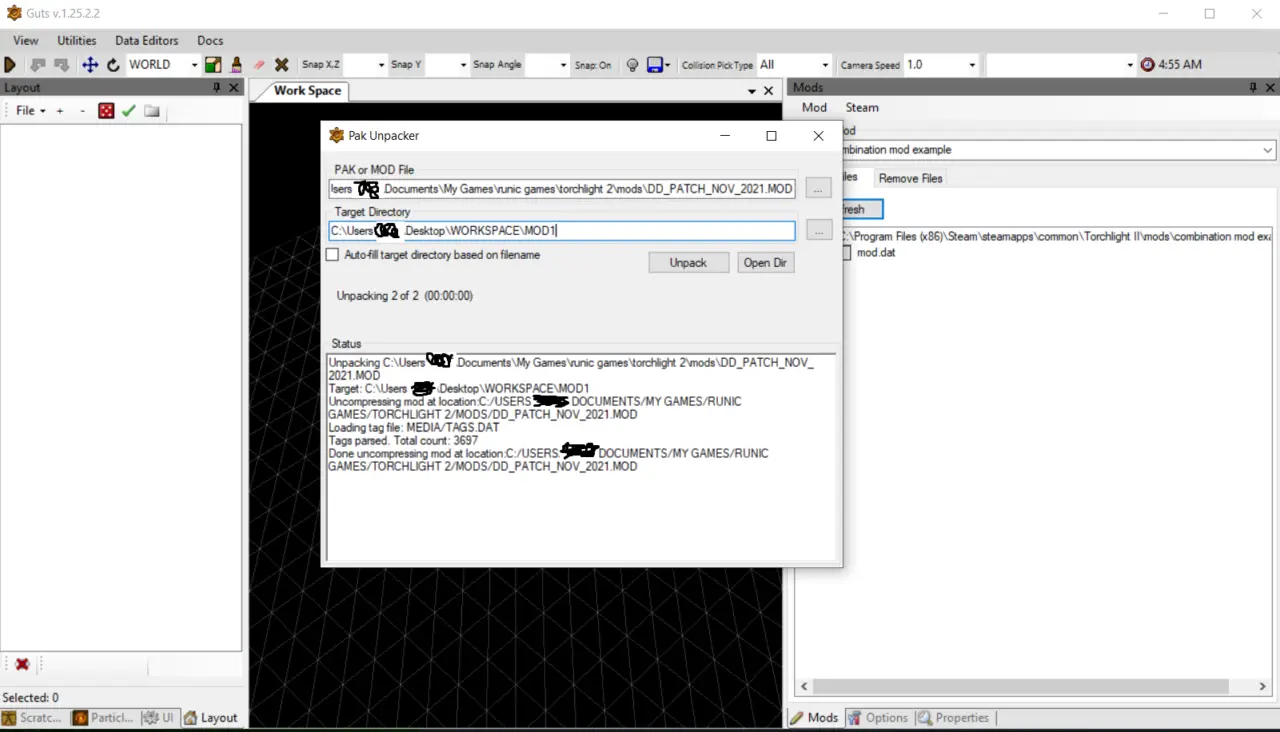This screenshot has height=732, width=1280.
Task: Switch to the Mods bottom tab
Action: pyautogui.click(x=814, y=718)
